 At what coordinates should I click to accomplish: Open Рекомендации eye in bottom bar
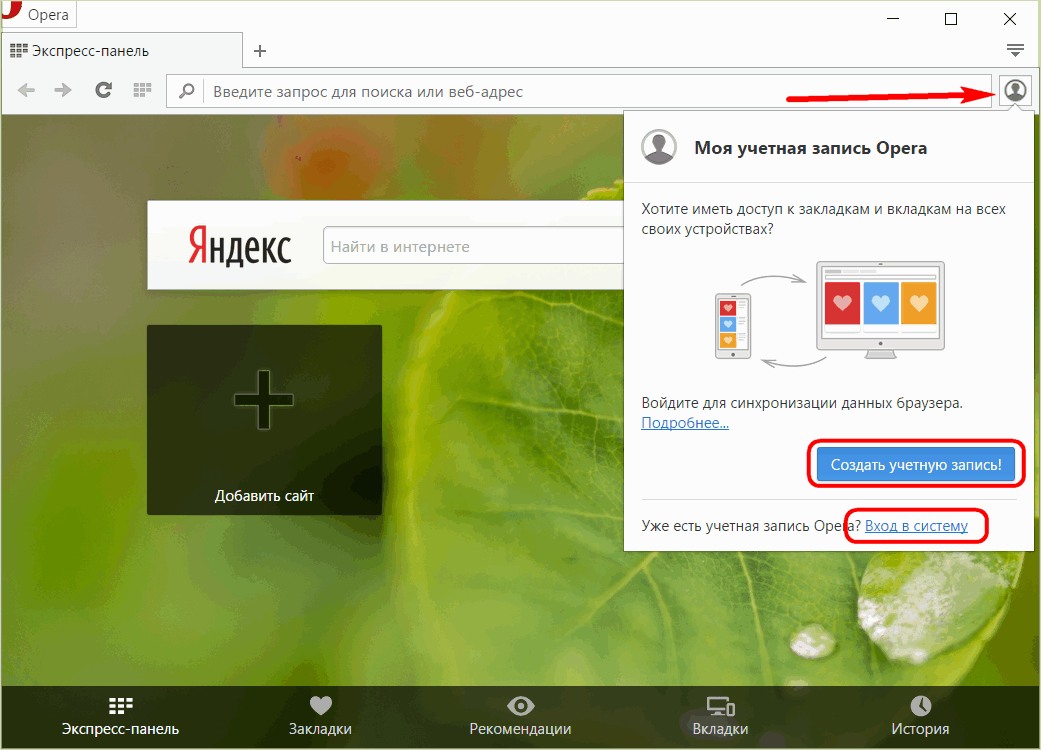click(x=520, y=717)
